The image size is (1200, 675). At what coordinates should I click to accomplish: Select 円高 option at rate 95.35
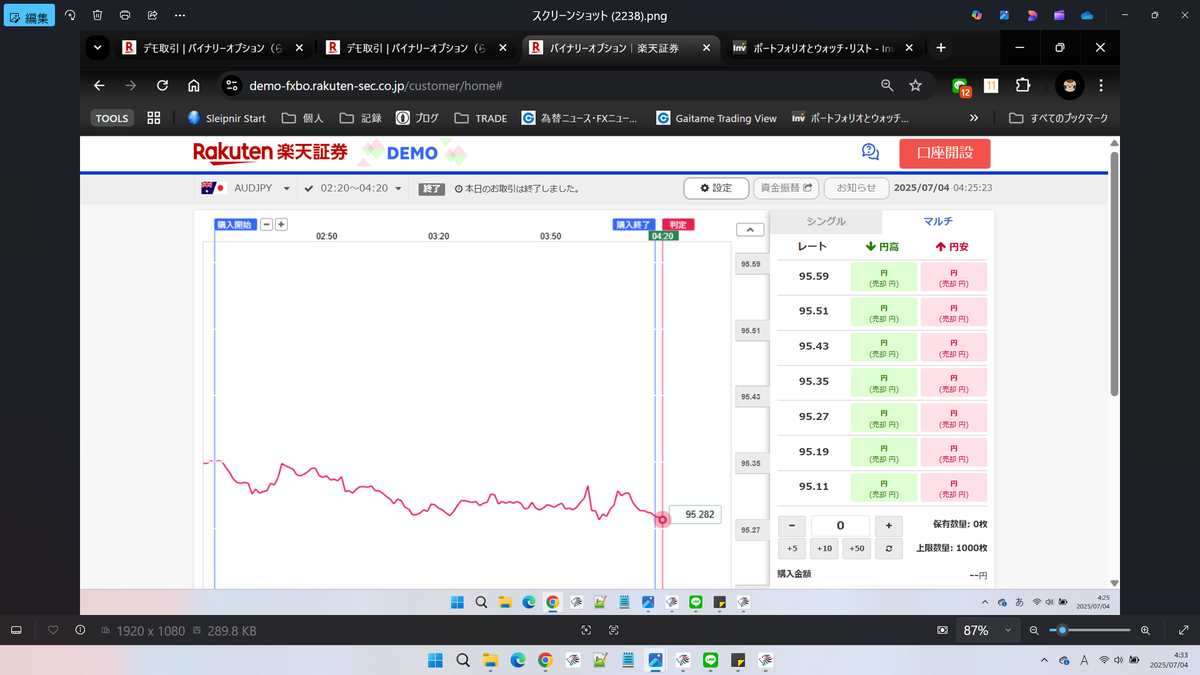(x=883, y=382)
